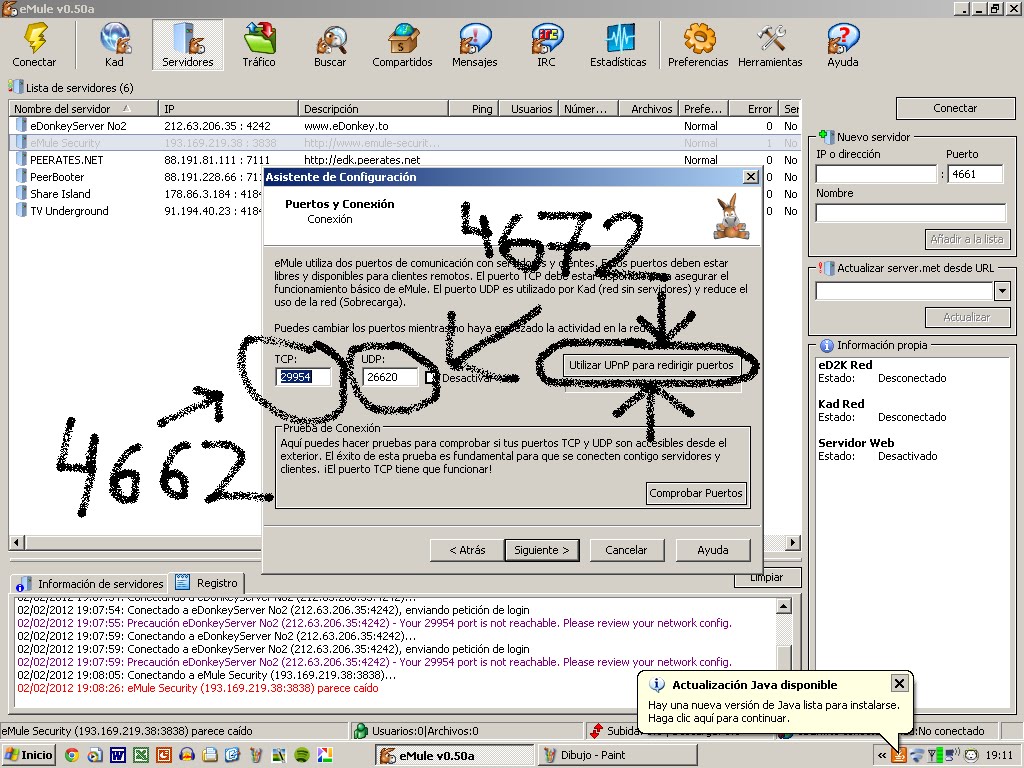The height and width of the screenshot is (768, 1024).
Task: Open the Estadísticas toolbar icon
Action: pos(618,44)
